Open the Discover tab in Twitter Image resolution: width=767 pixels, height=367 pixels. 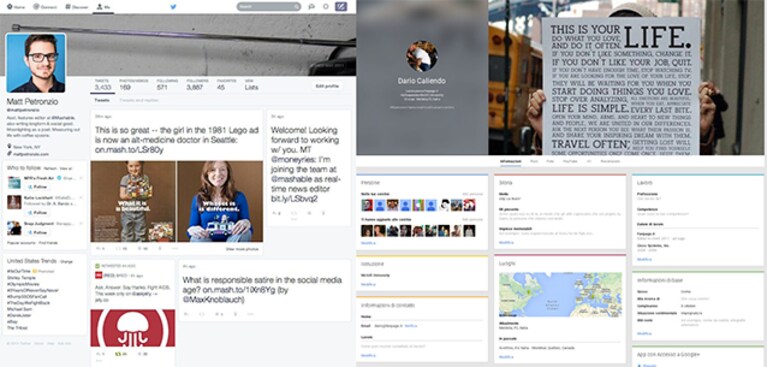point(77,7)
